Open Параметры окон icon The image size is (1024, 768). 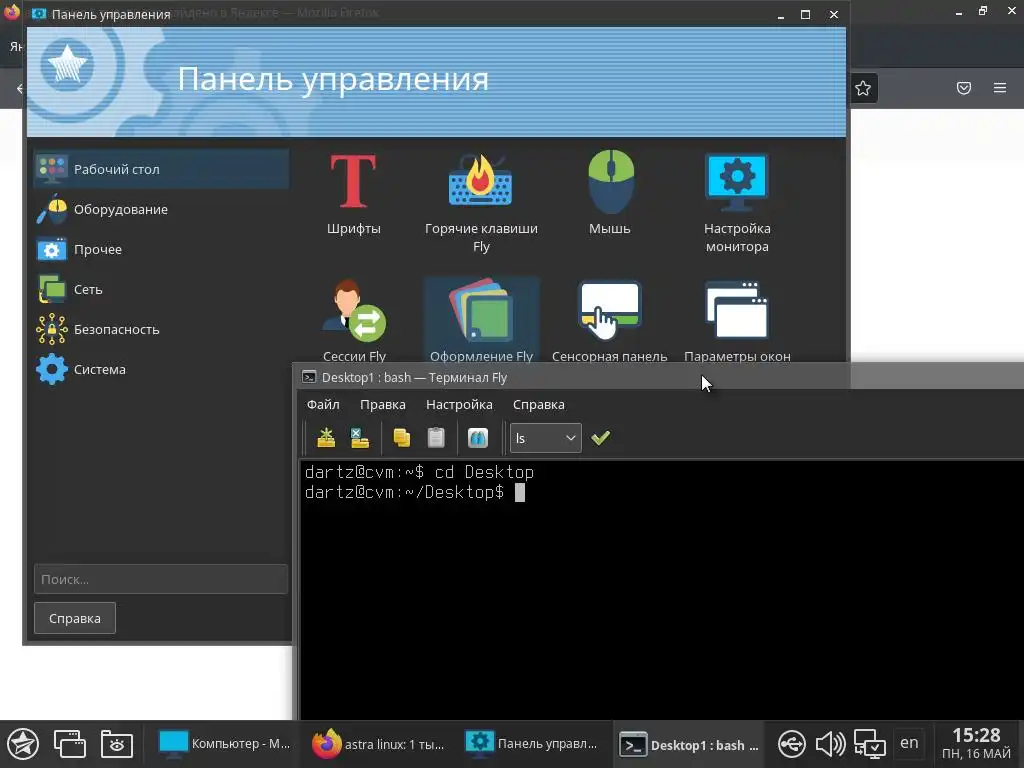point(737,320)
